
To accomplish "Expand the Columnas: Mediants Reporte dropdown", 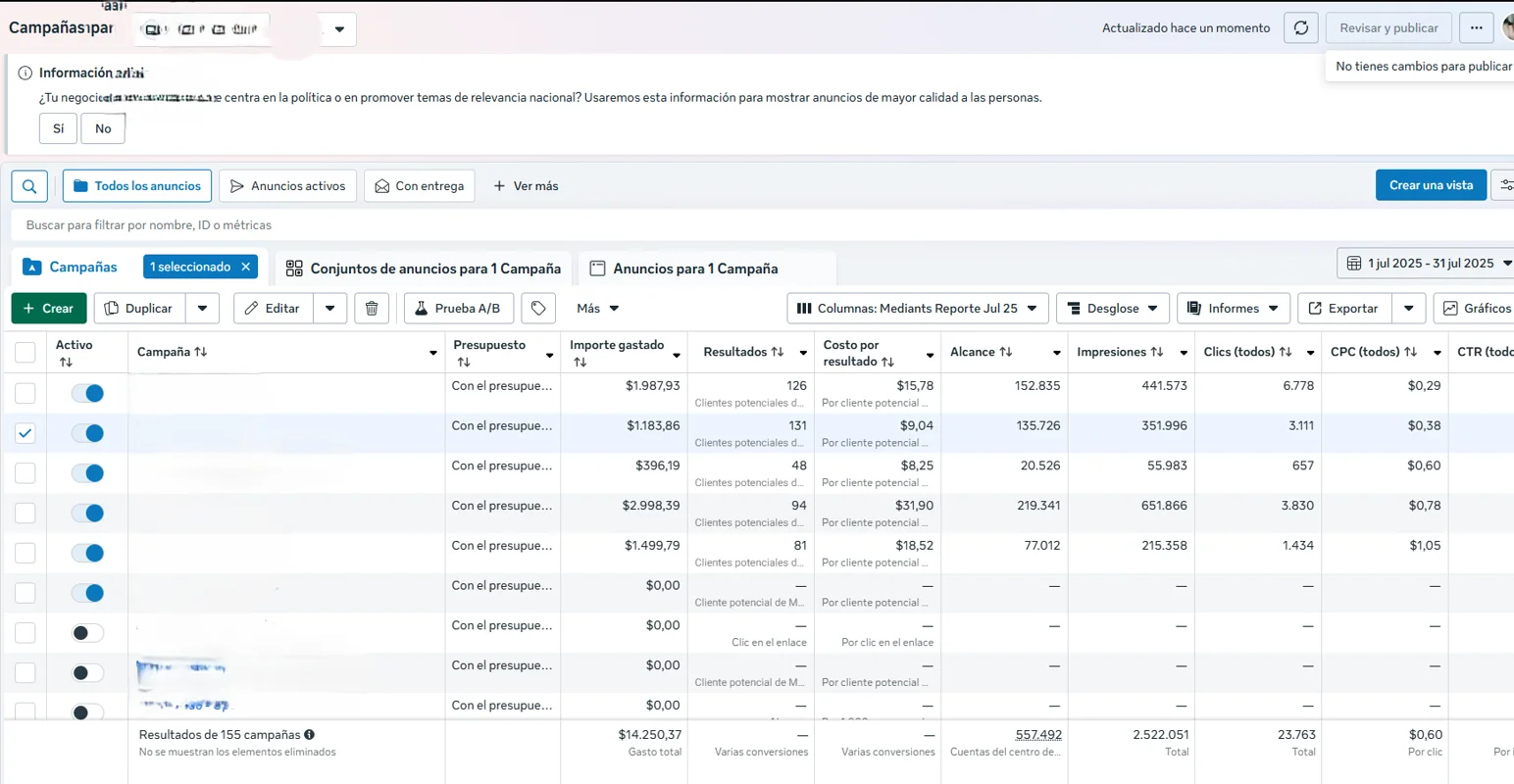I will coord(917,309).
